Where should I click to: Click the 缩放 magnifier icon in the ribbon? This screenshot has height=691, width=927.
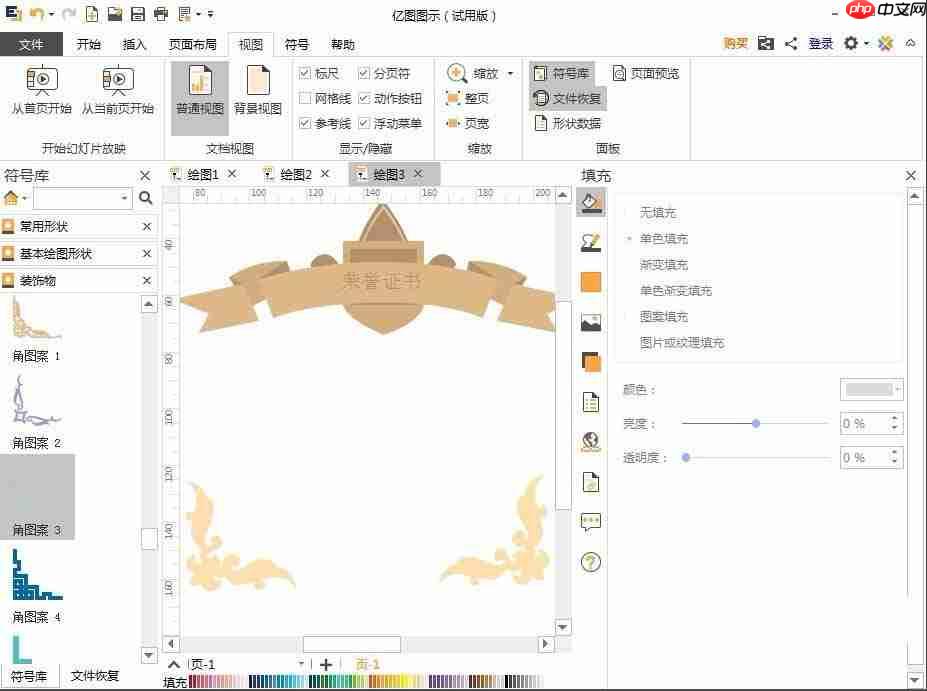[456, 72]
